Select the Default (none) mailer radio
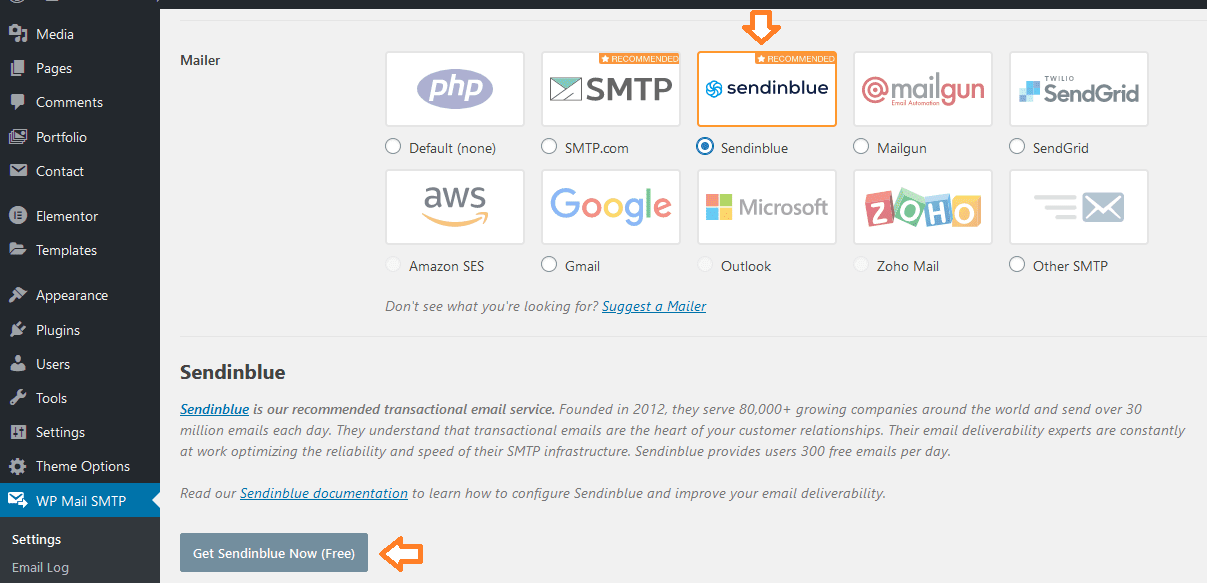1207x583 pixels. tap(393, 147)
